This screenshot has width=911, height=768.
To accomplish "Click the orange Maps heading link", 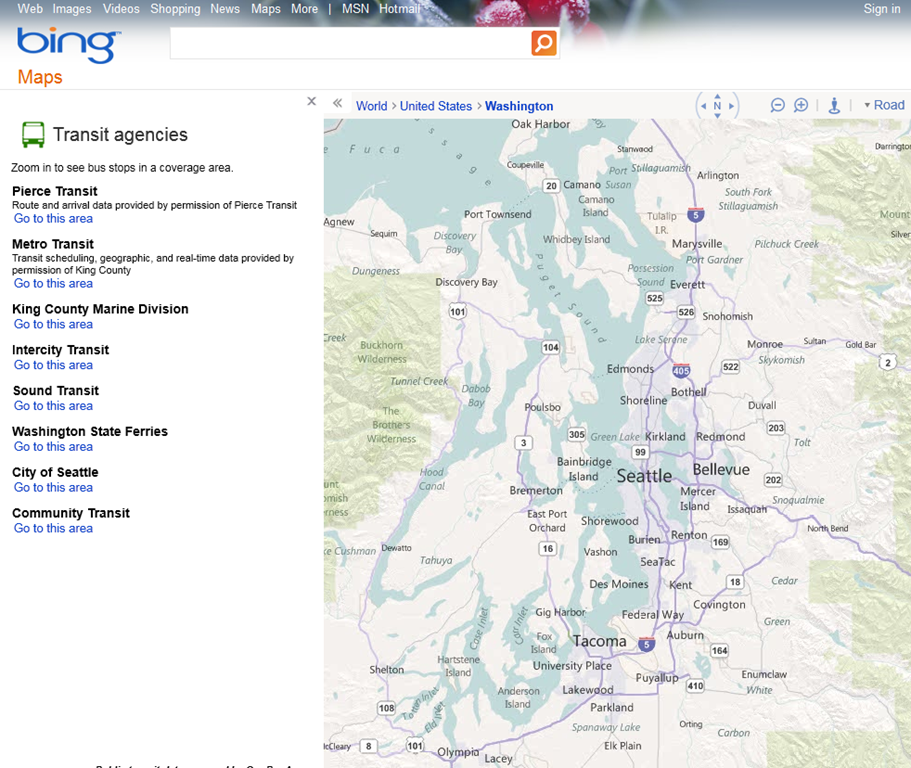I will point(40,77).
